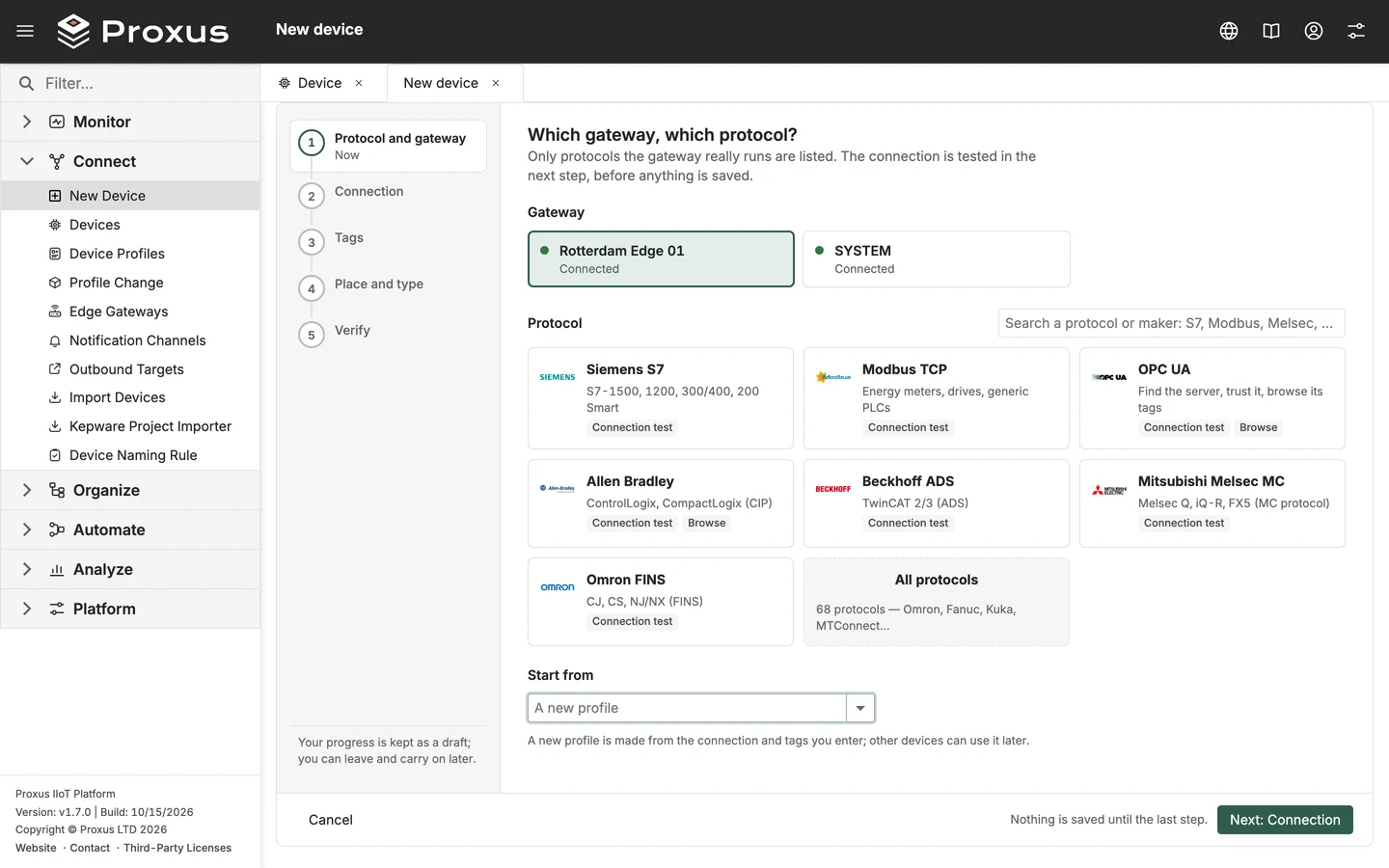
Task: Click the Device Naming Rule icon
Action: point(55,455)
